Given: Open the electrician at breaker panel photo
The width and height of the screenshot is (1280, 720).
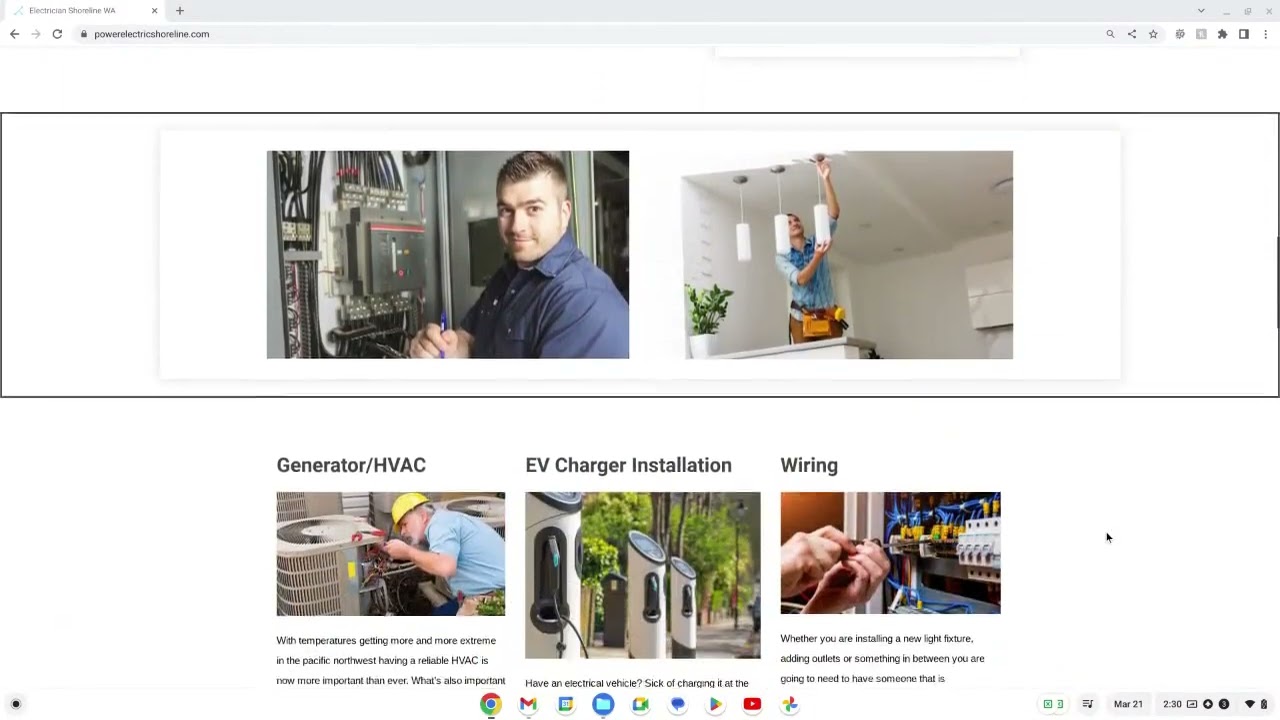Looking at the screenshot, I should [448, 255].
